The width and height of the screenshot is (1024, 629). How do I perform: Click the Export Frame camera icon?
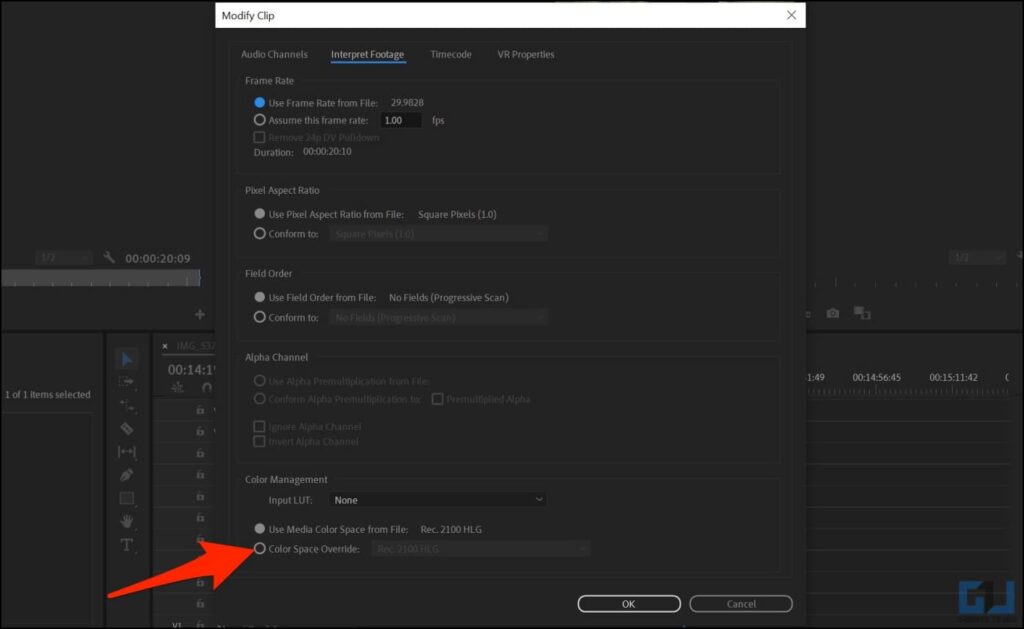(833, 312)
